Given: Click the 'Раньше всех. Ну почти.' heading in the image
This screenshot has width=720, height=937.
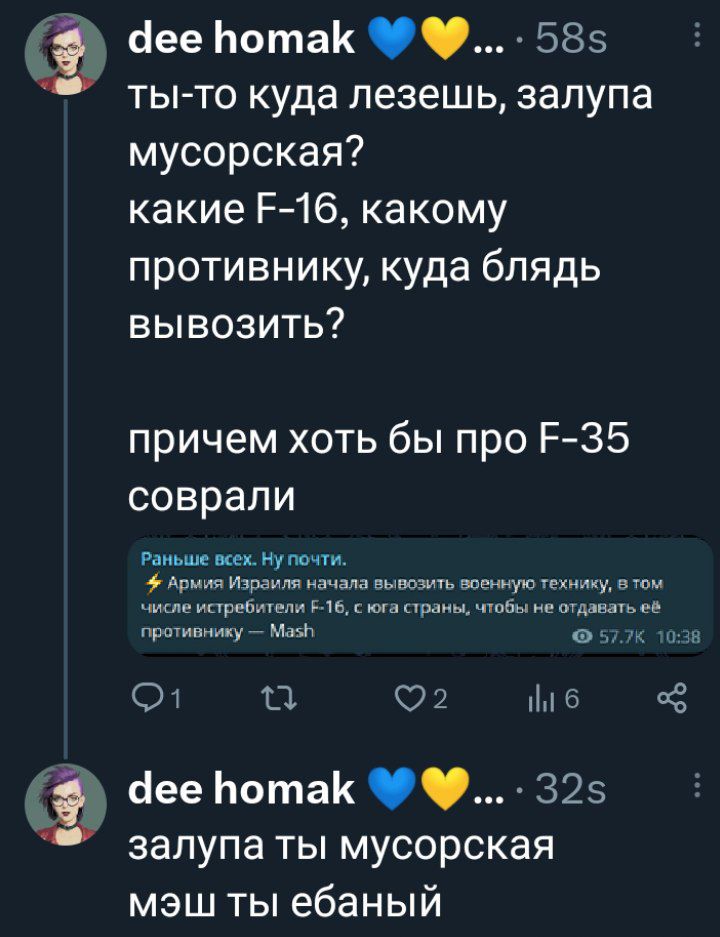Looking at the screenshot, I should click(244, 557).
